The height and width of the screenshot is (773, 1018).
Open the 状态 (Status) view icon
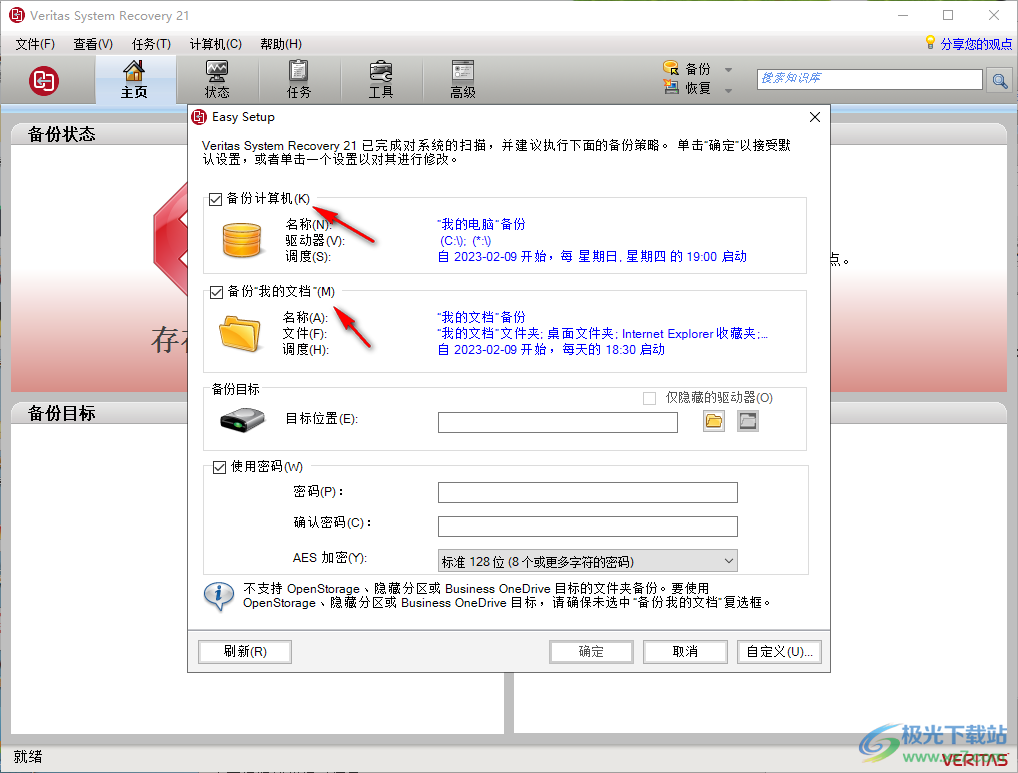217,79
